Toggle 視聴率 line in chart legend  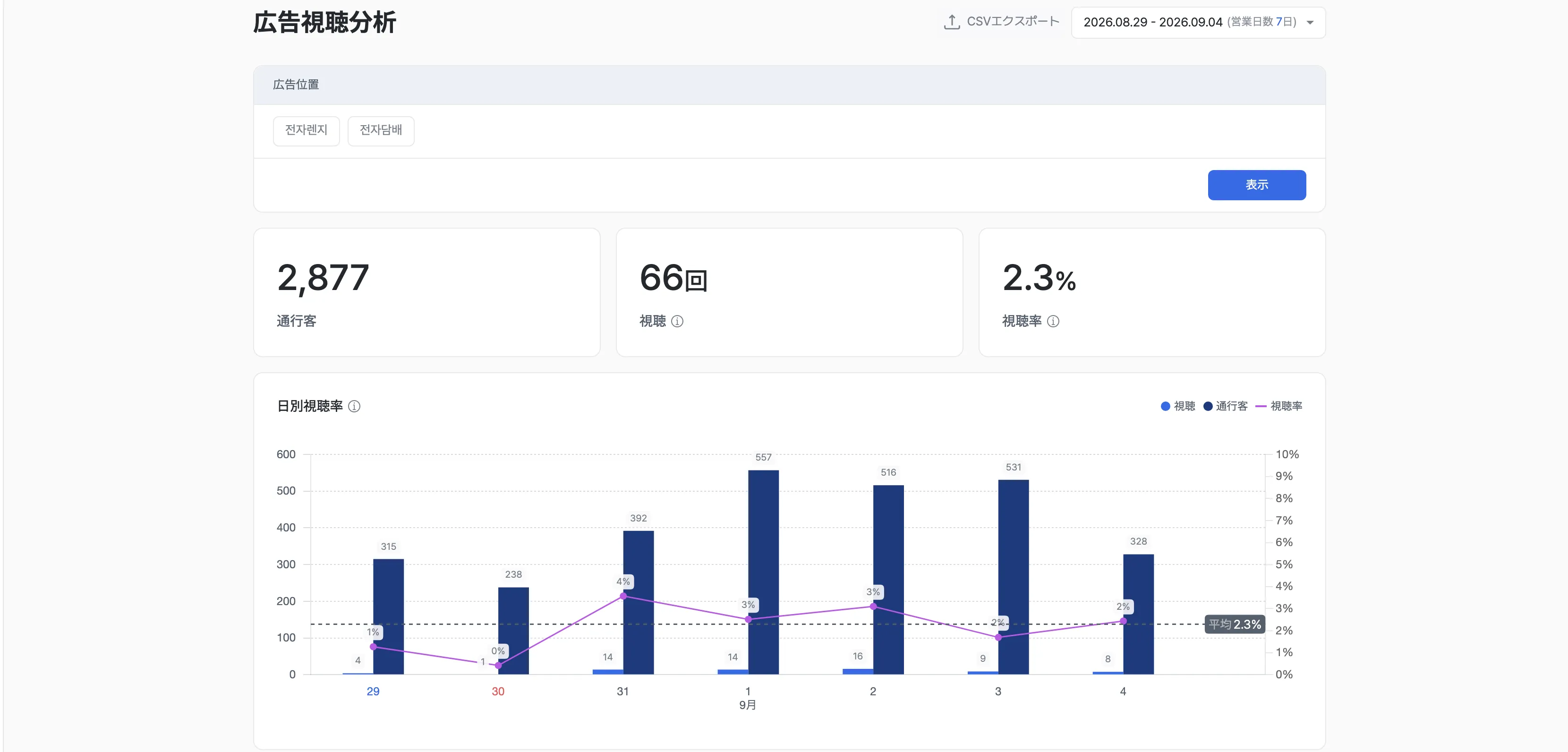tap(1278, 406)
